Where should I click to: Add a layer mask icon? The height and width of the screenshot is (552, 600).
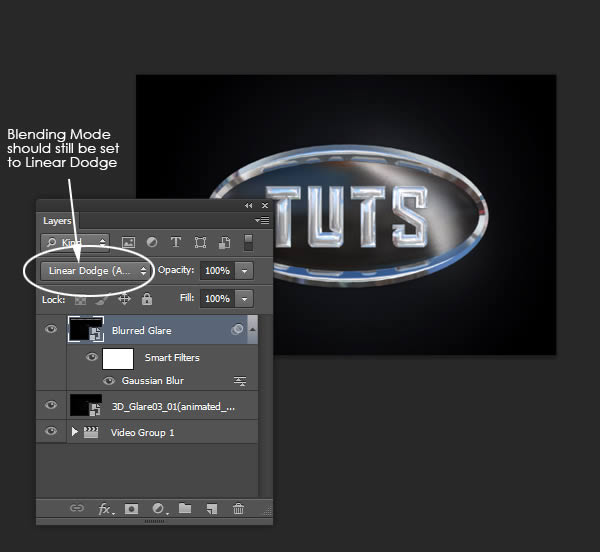point(131,509)
